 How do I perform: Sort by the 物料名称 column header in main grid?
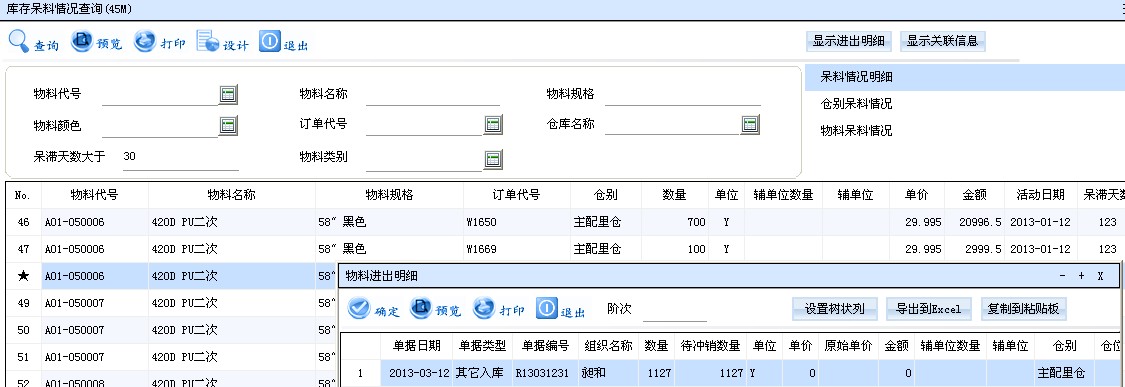(232, 195)
